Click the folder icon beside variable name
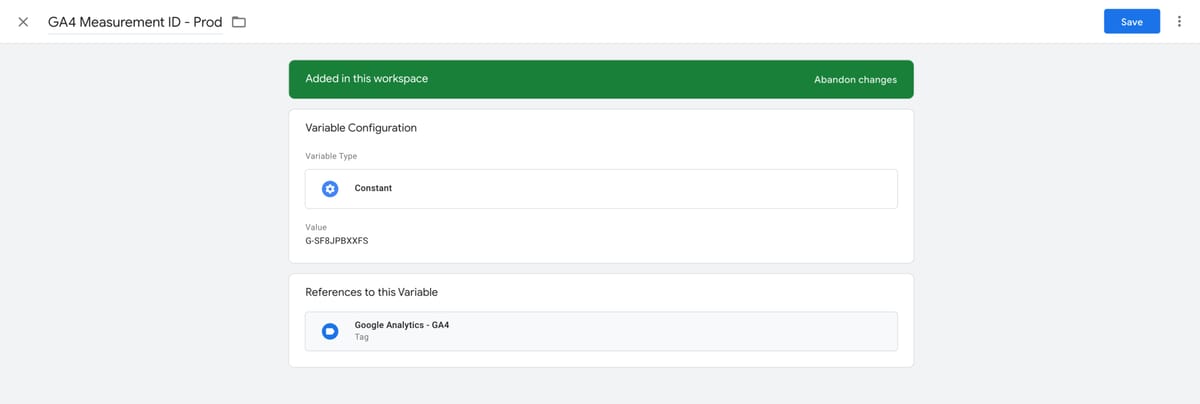Image resolution: width=1200 pixels, height=404 pixels. (x=239, y=22)
